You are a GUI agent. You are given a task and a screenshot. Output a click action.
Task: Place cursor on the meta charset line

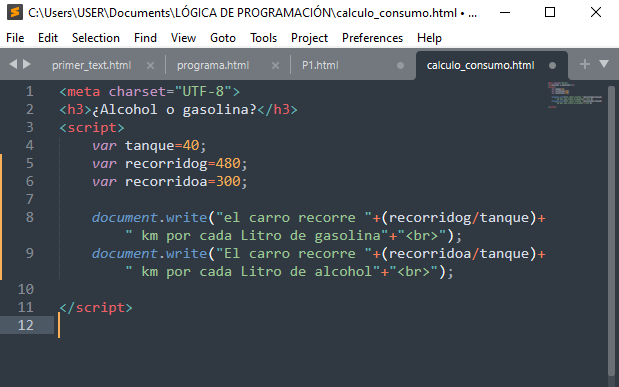(x=150, y=92)
